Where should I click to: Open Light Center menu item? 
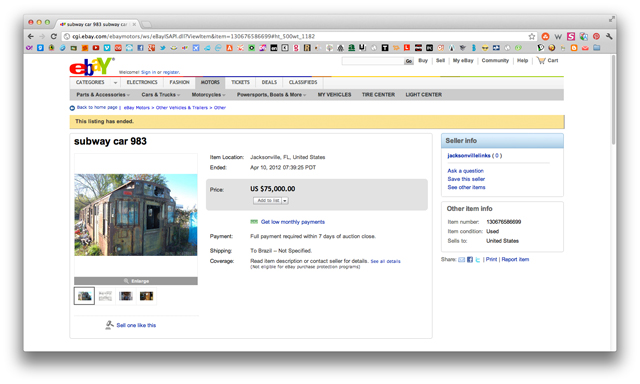coord(423,95)
